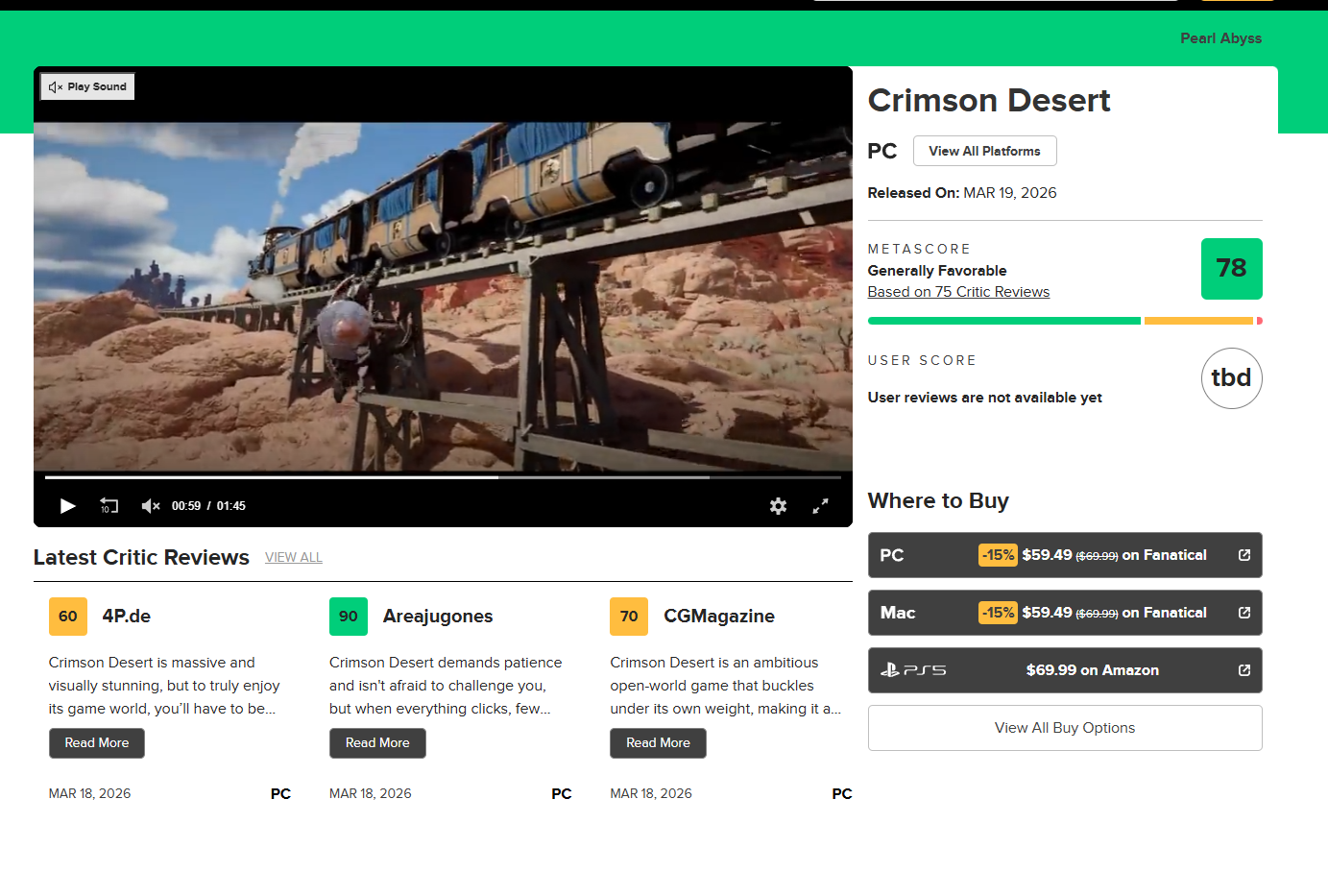Click the release date MAR 19, 2026

1010,193
